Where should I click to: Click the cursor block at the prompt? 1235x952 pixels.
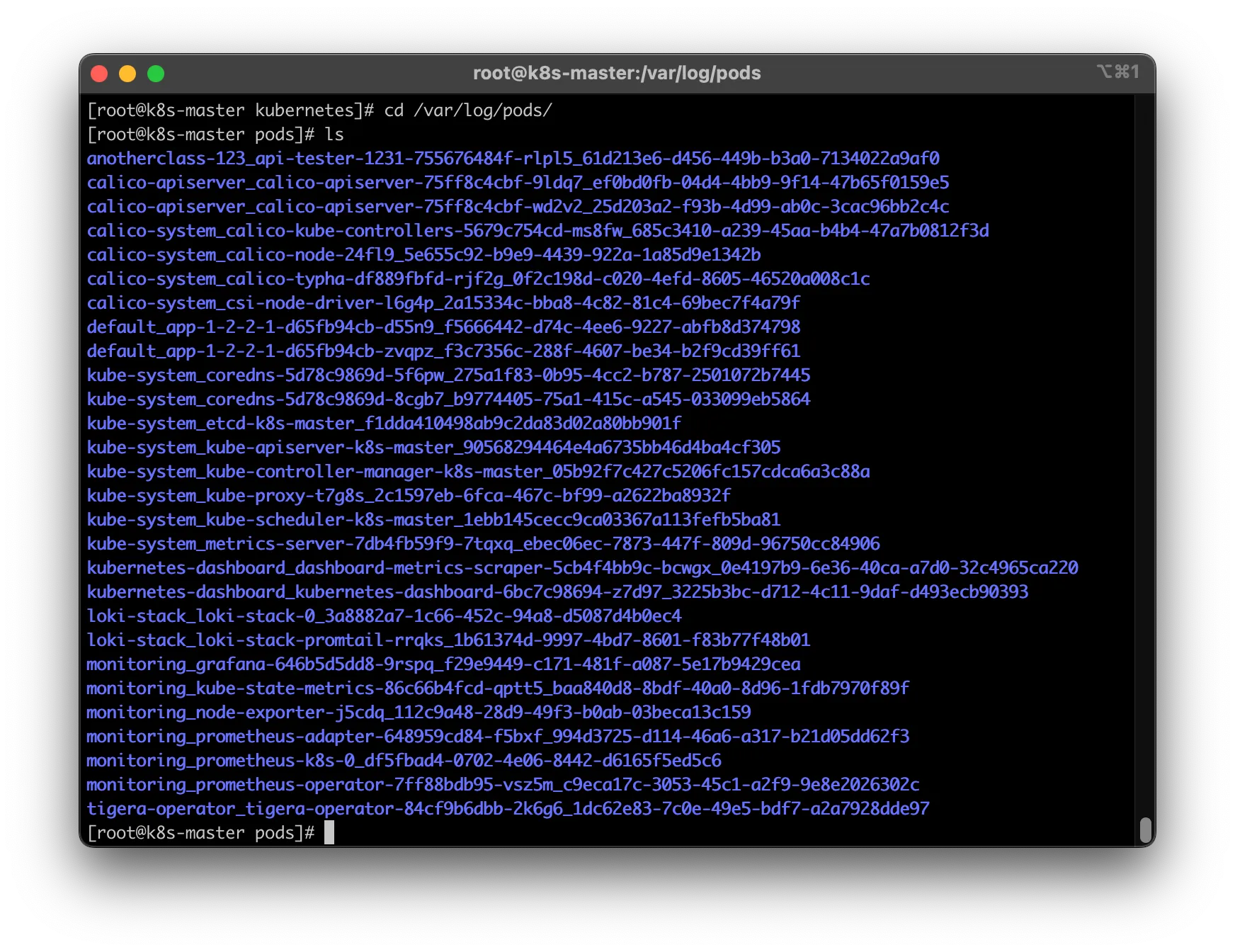click(x=329, y=832)
